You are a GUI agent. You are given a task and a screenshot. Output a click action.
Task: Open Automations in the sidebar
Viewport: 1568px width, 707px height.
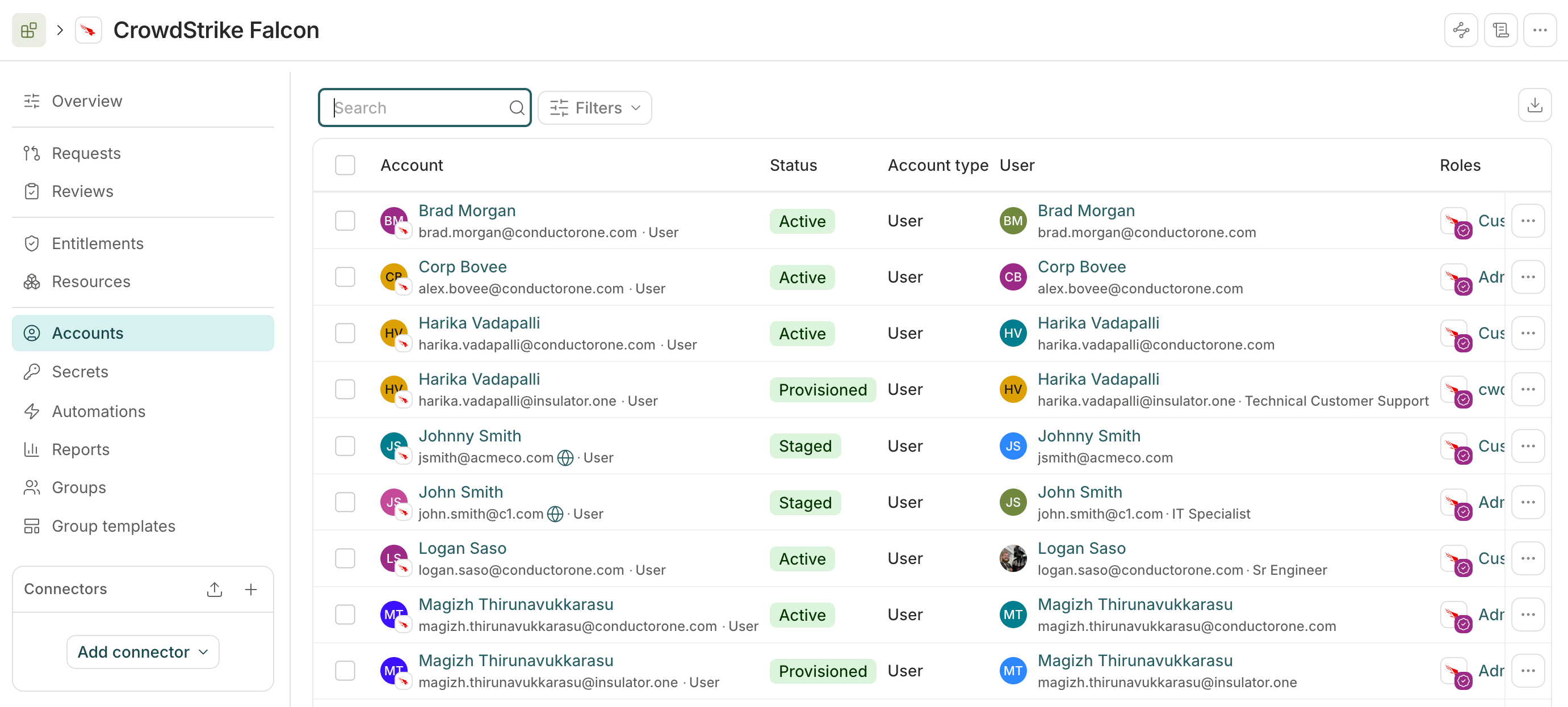click(143, 411)
